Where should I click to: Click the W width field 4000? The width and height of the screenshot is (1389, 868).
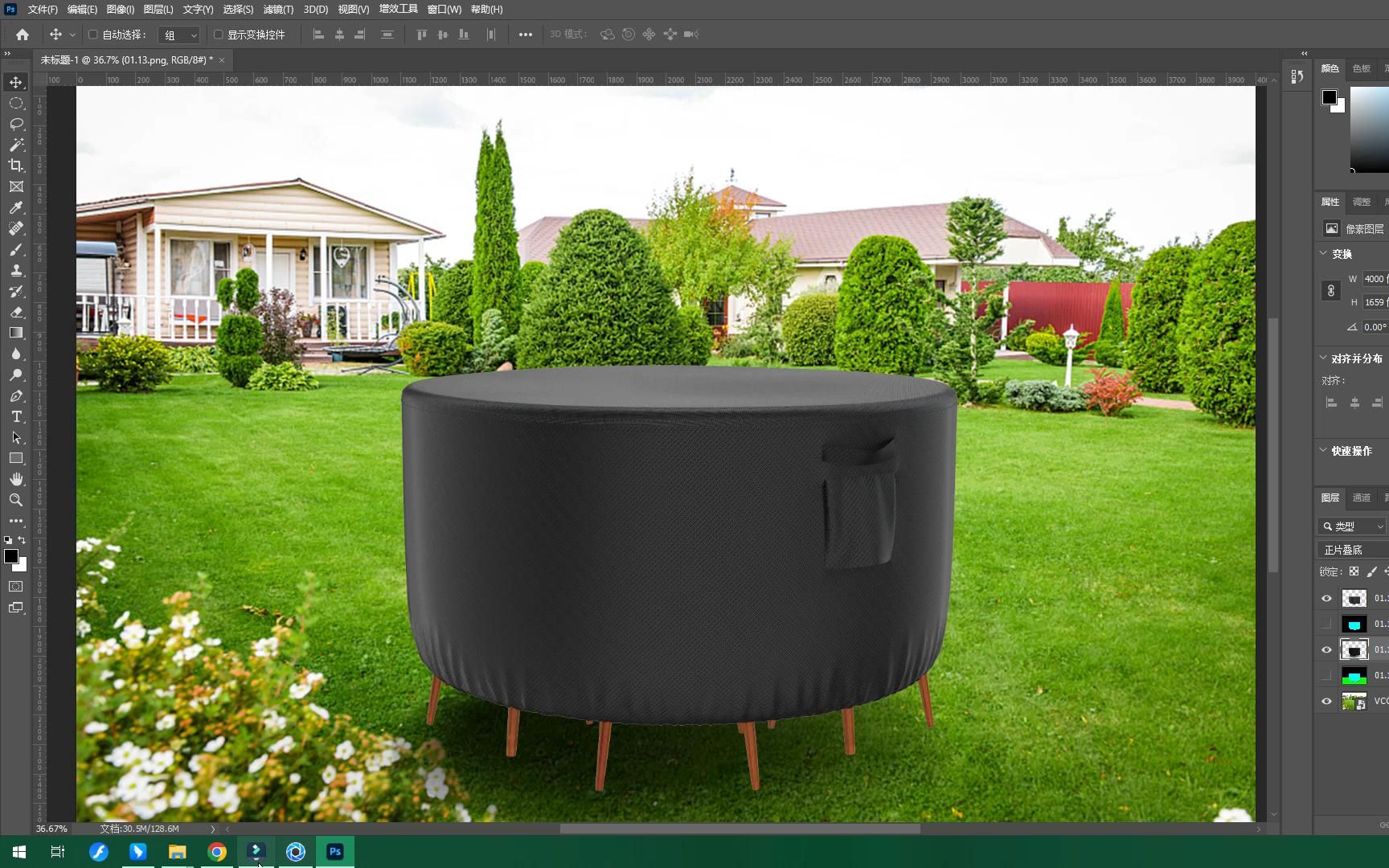[x=1375, y=279]
